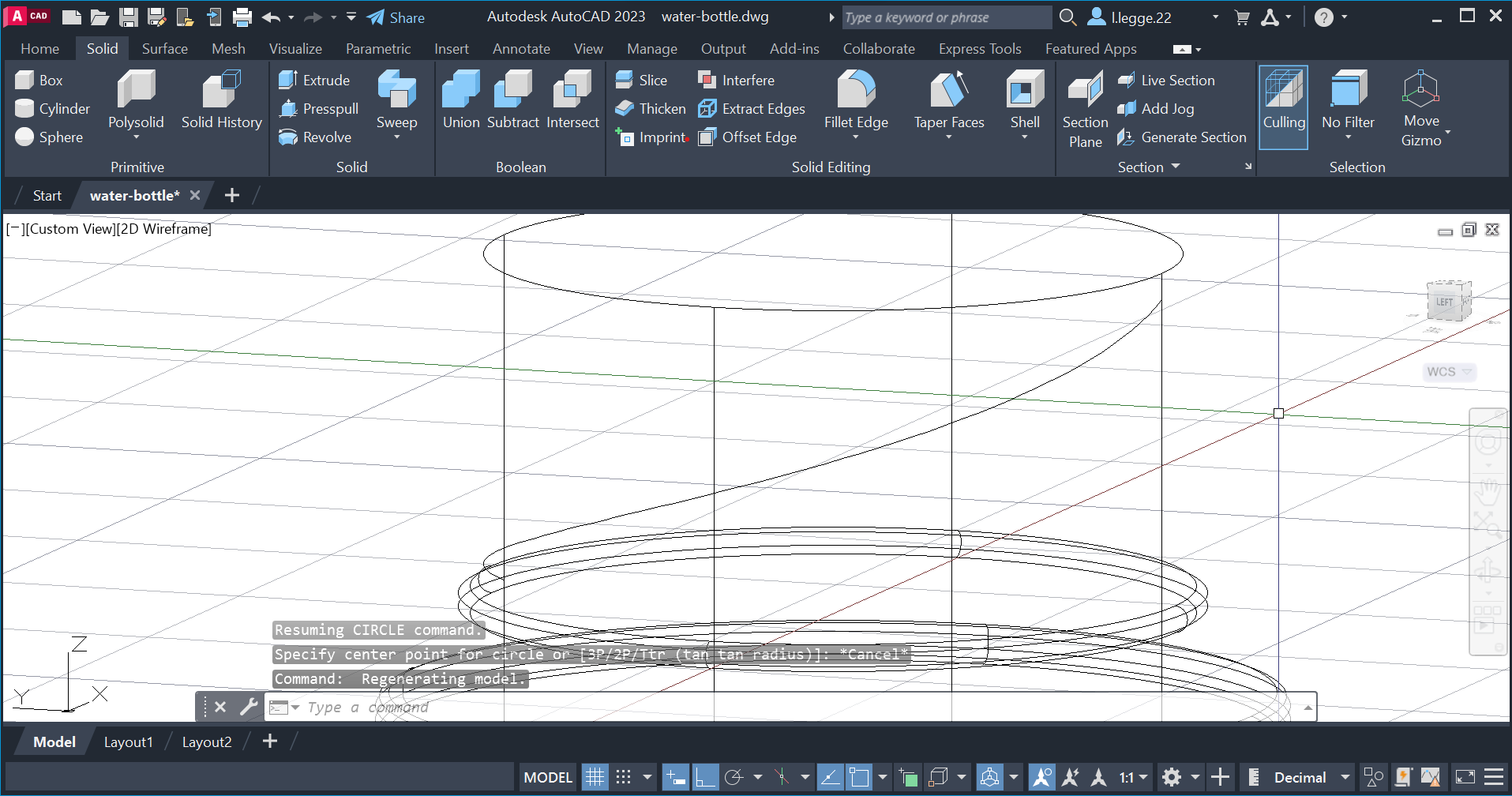Select the Thicken tool

pyautogui.click(x=651, y=108)
